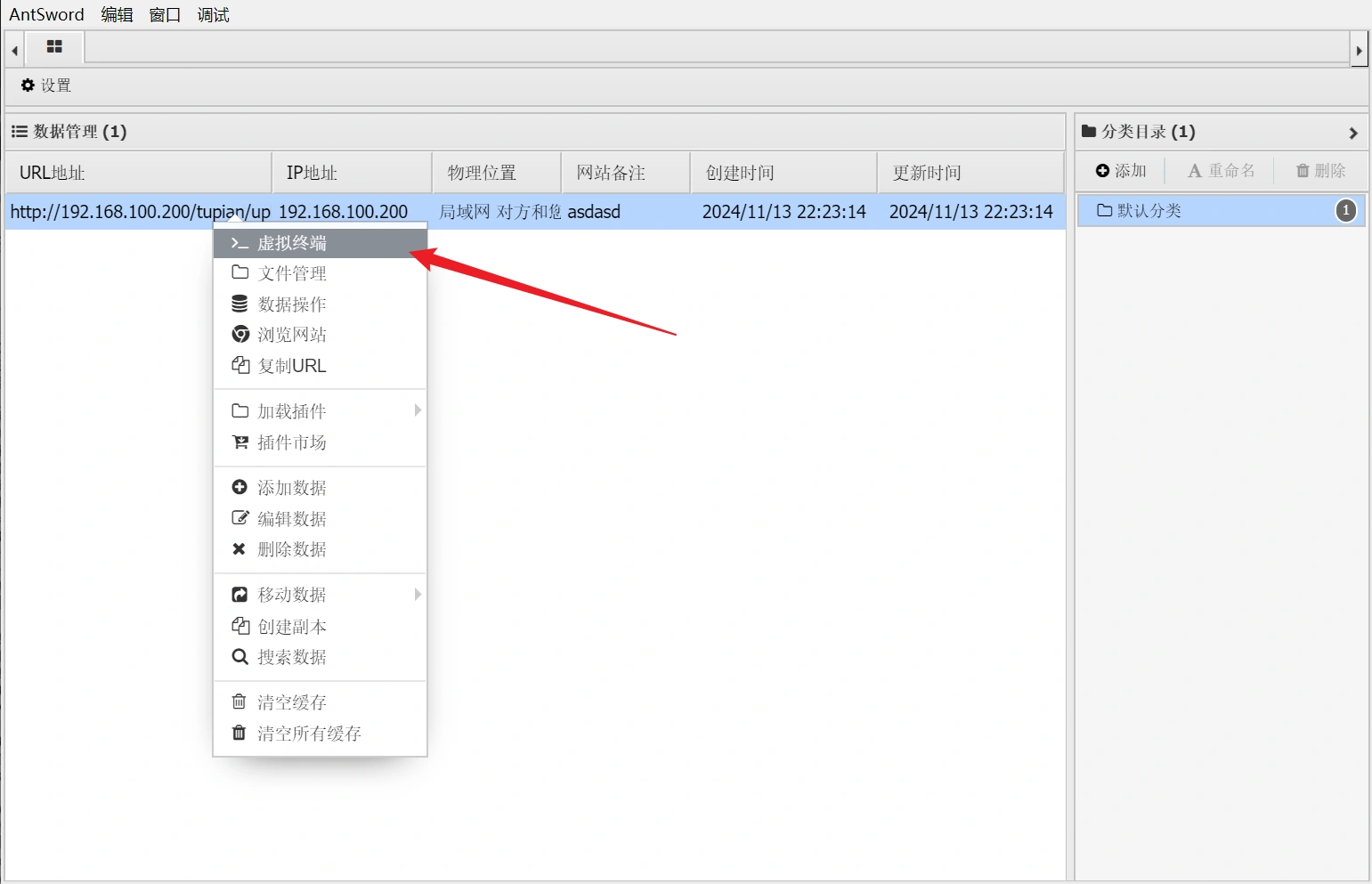1372x884 pixels.
Task: Open File Management (文件管理) from context menu
Action: point(292,273)
